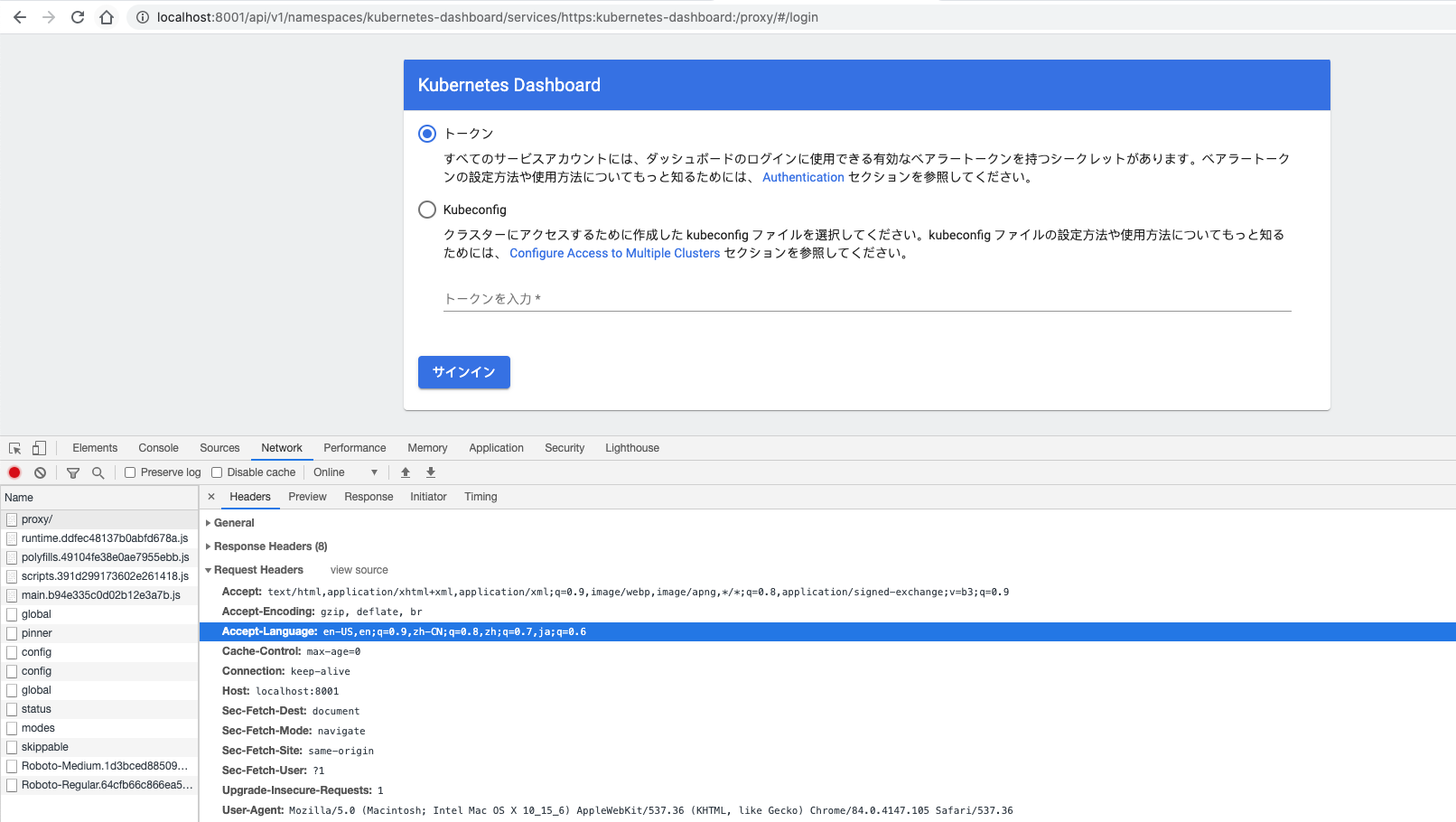Open the Preview tab of request details

(307, 497)
